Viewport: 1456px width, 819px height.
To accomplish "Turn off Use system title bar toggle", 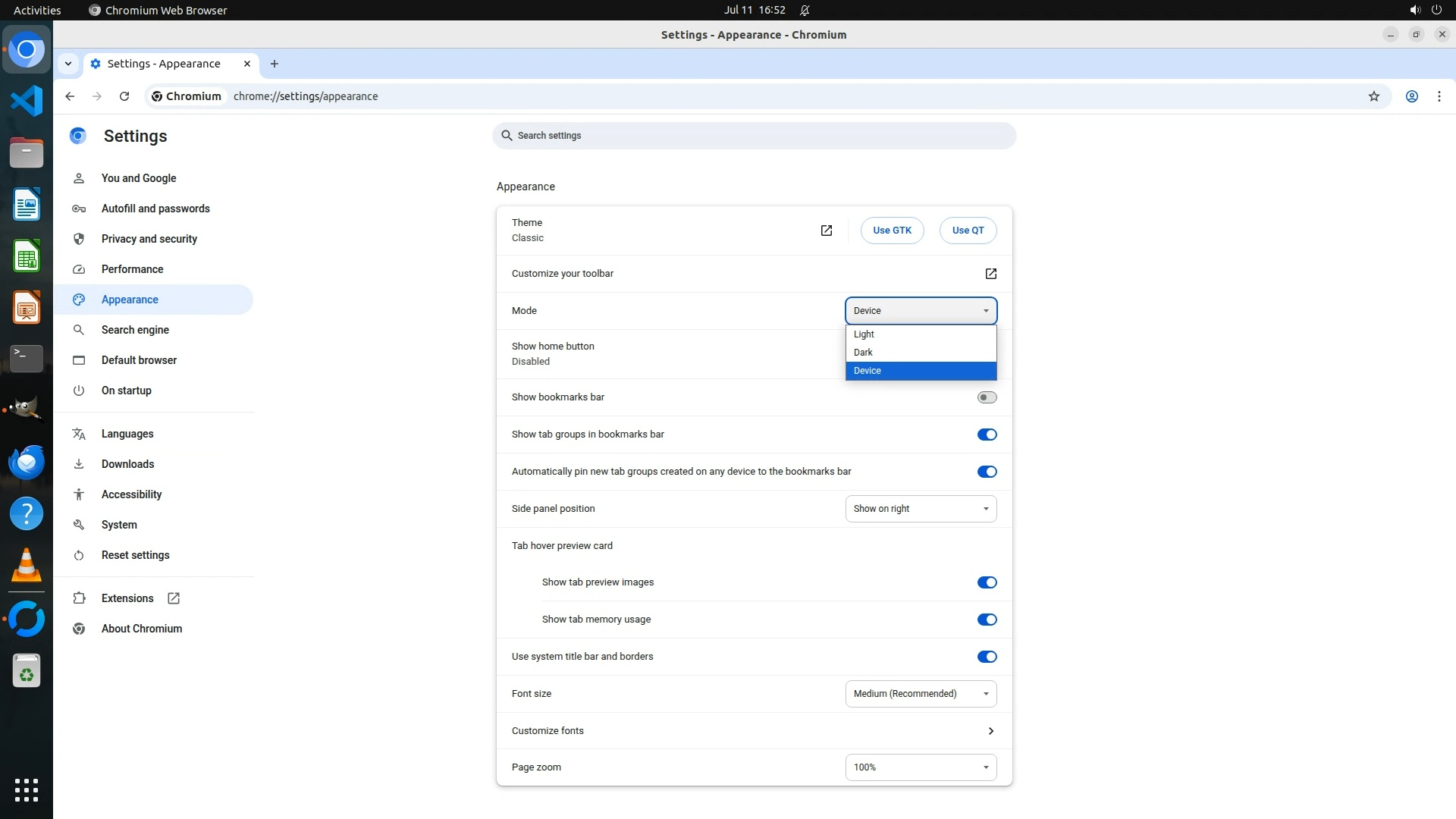I will coord(987,657).
